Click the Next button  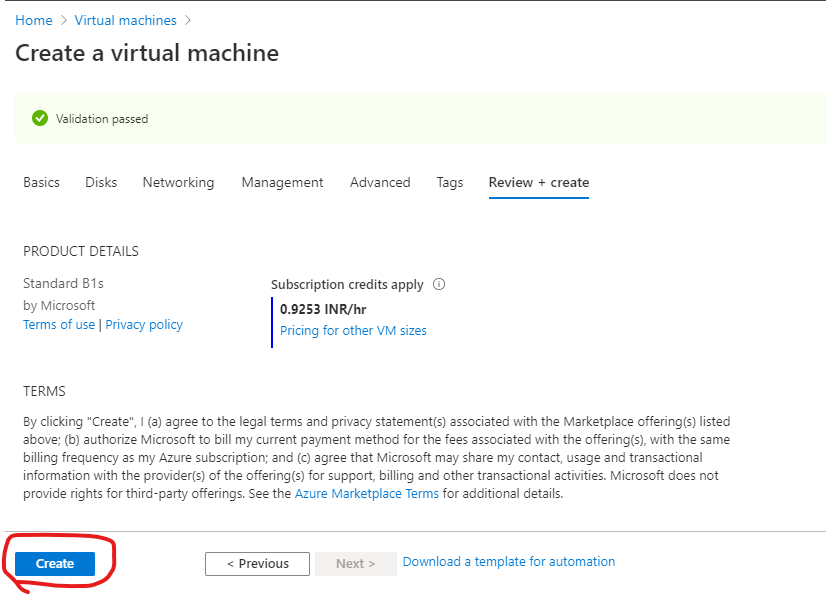[x=355, y=563]
